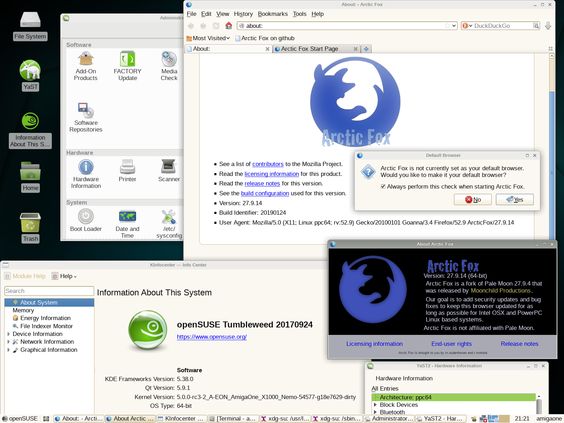Open Add-On Products in YaST

(x=86, y=66)
